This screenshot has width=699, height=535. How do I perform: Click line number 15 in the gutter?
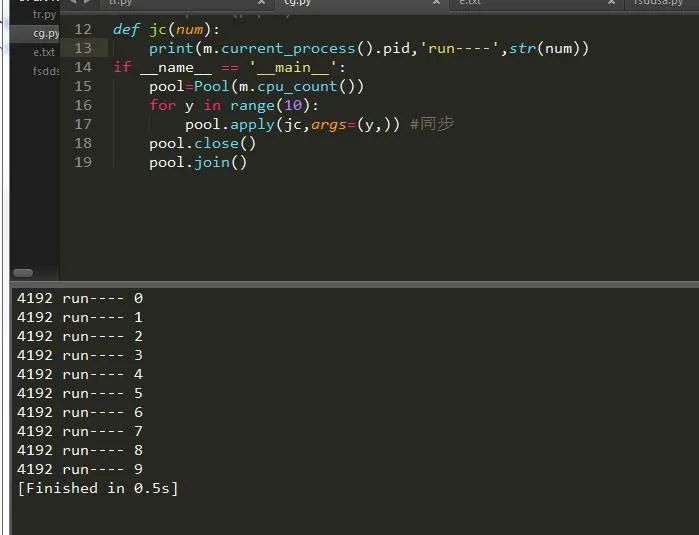coord(82,86)
